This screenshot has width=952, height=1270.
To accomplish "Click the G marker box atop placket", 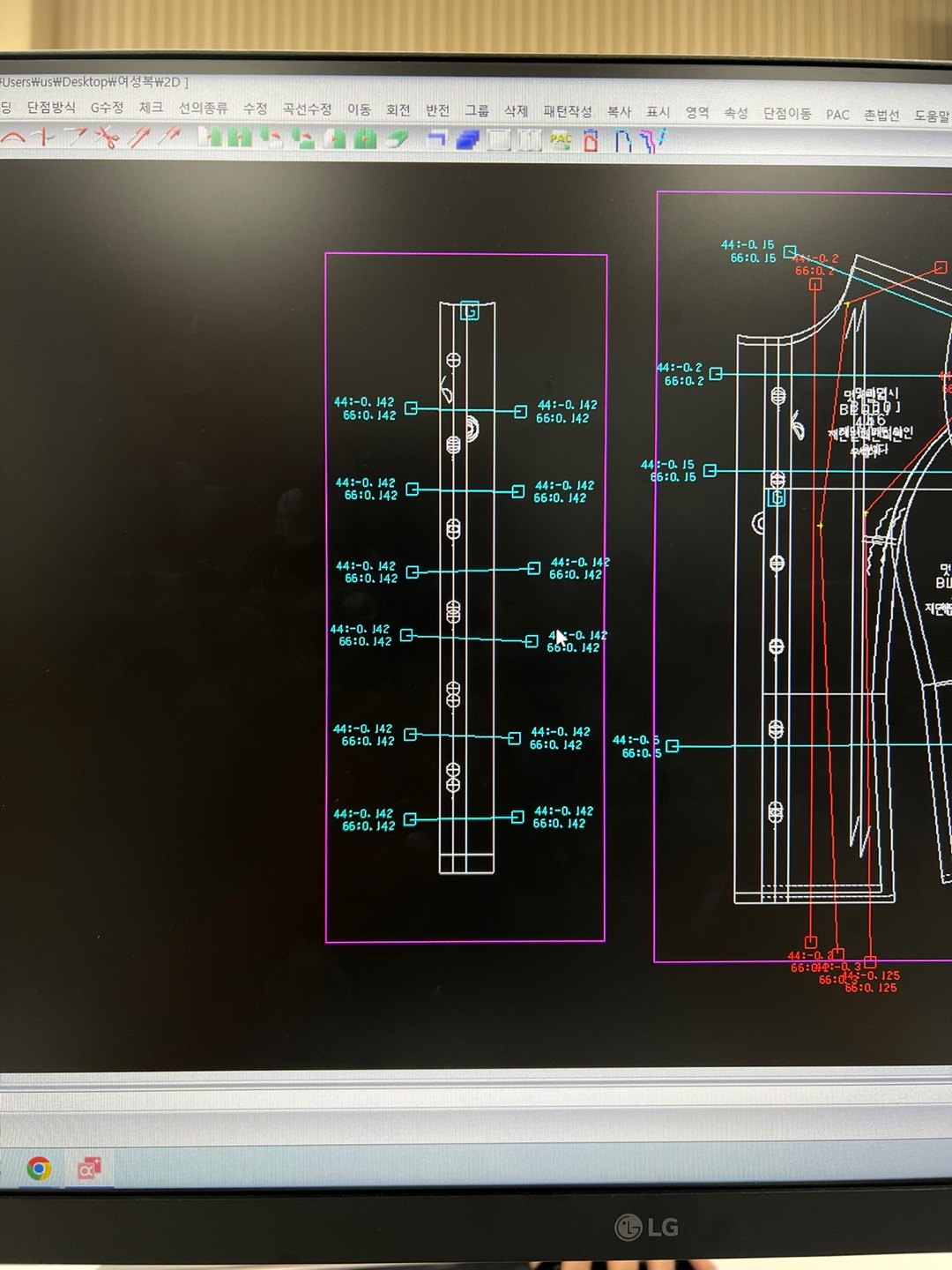I will point(470,310).
